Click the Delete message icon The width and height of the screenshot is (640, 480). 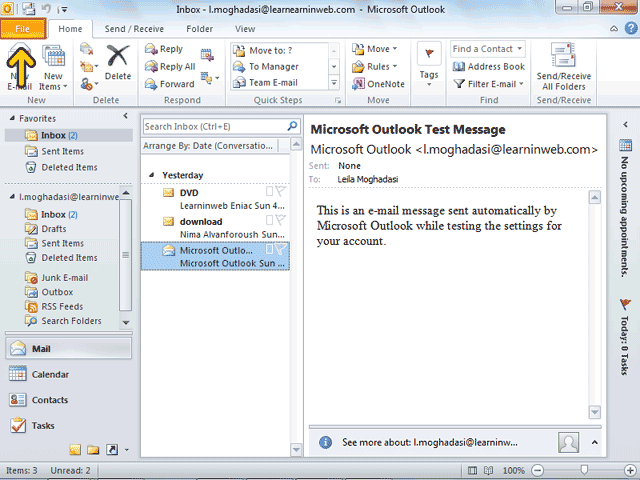(118, 62)
